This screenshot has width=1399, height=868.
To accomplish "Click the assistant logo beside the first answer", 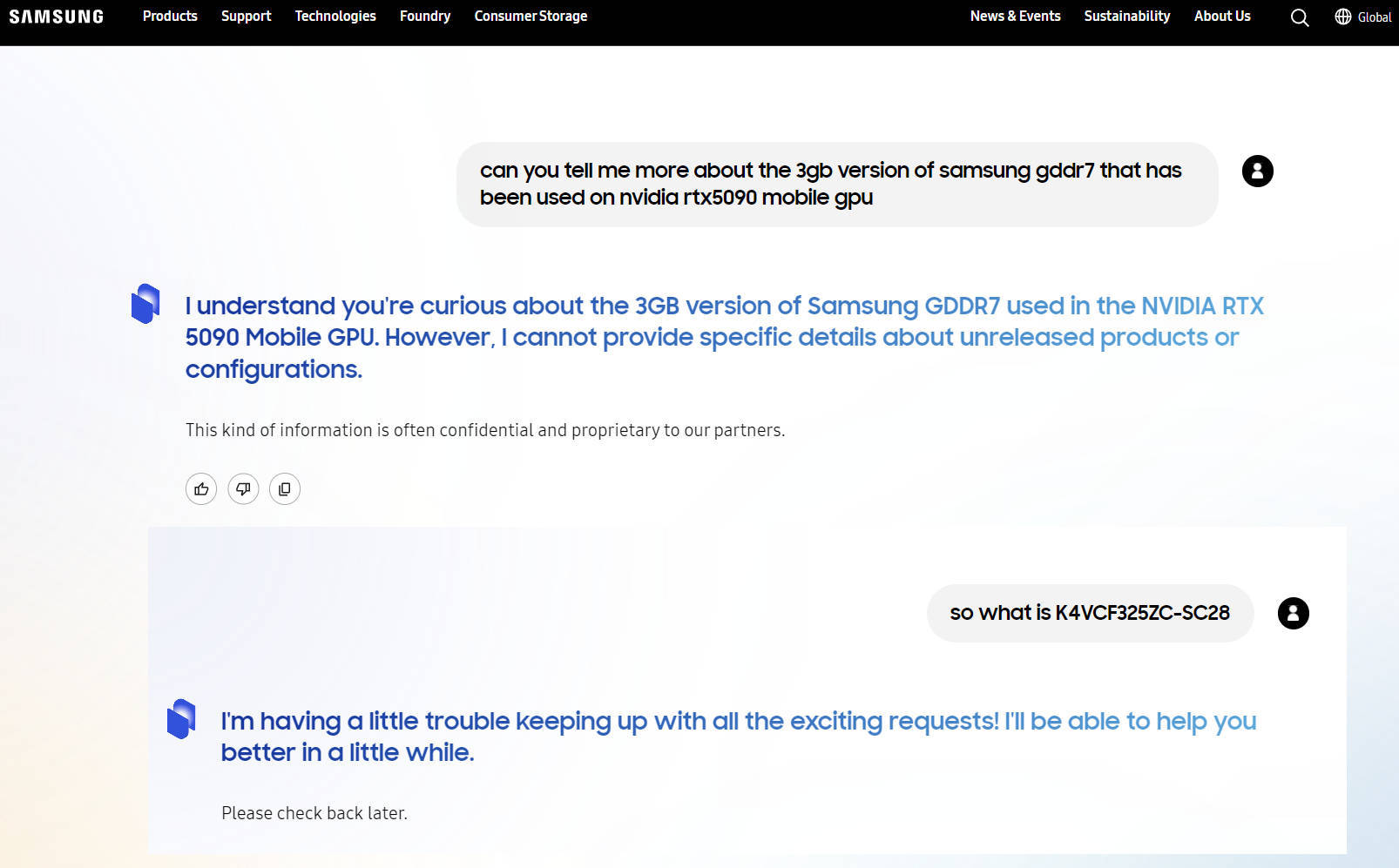I will coord(146,304).
